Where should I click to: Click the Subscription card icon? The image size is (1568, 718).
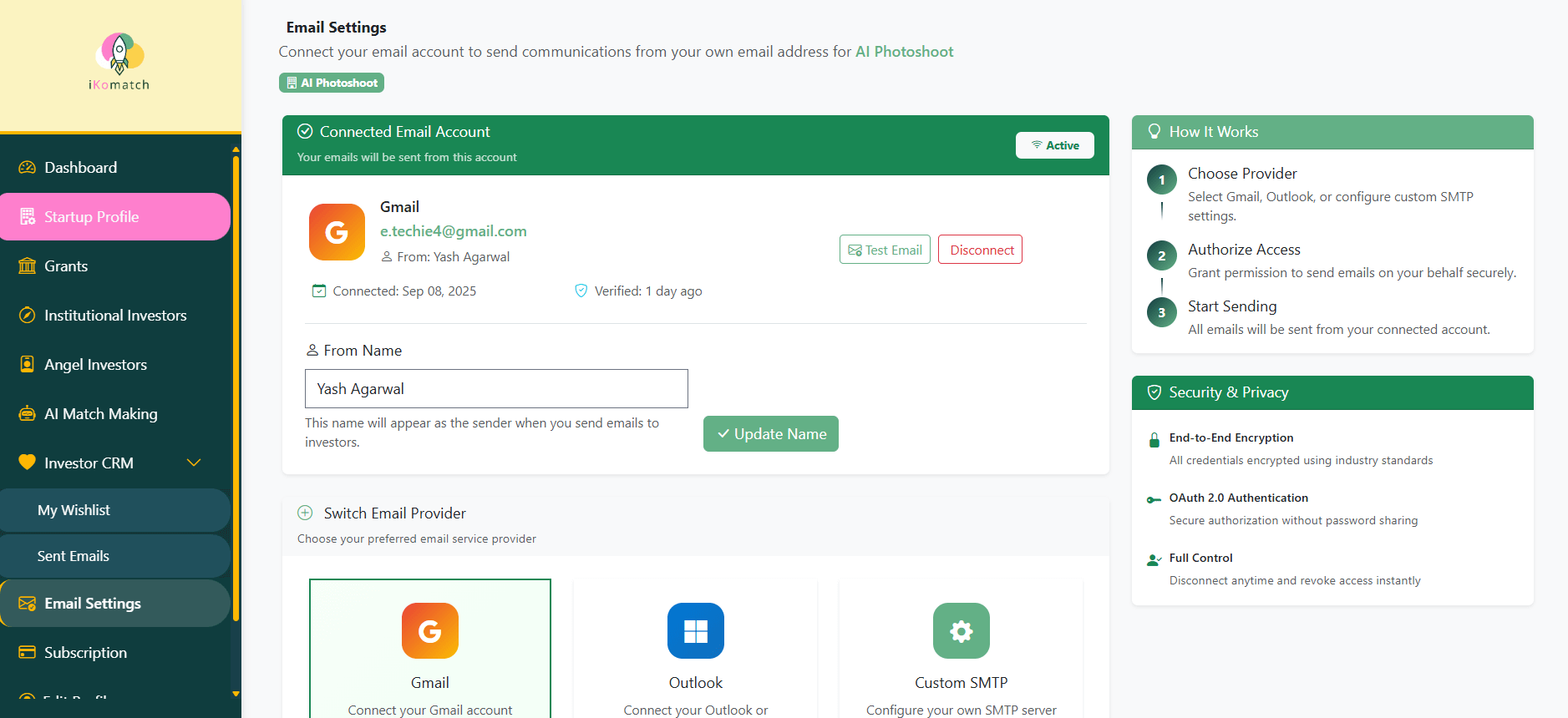(x=28, y=652)
